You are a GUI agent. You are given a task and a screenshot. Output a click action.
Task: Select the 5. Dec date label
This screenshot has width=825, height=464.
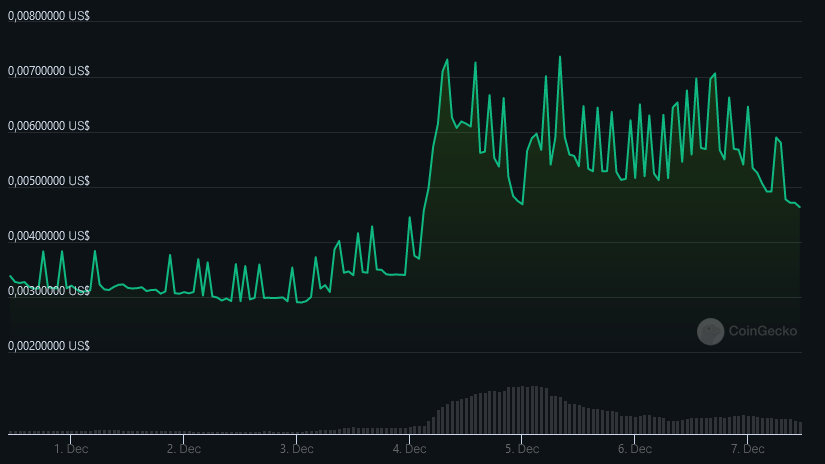coord(522,449)
